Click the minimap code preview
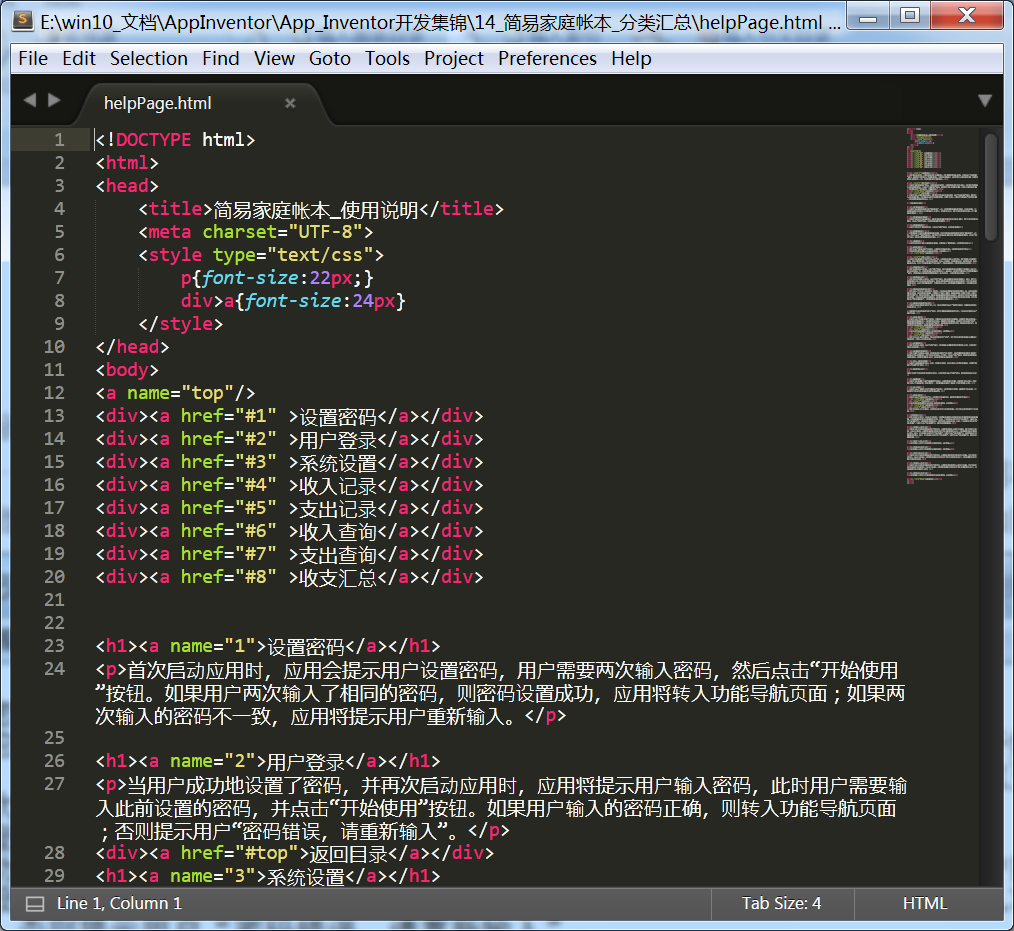Screen dimensions: 1014x931 (942, 305)
